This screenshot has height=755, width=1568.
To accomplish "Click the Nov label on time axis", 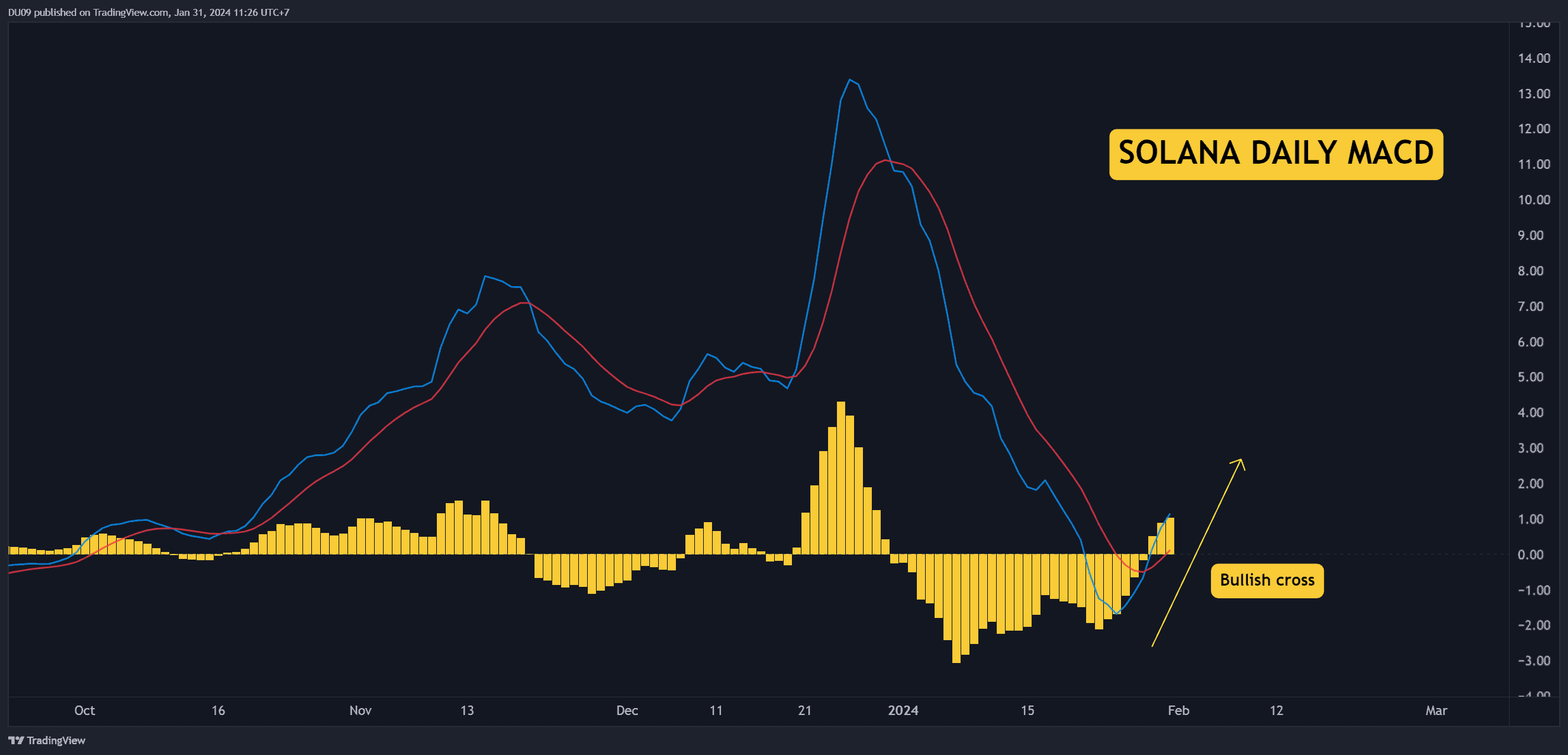I will [360, 711].
